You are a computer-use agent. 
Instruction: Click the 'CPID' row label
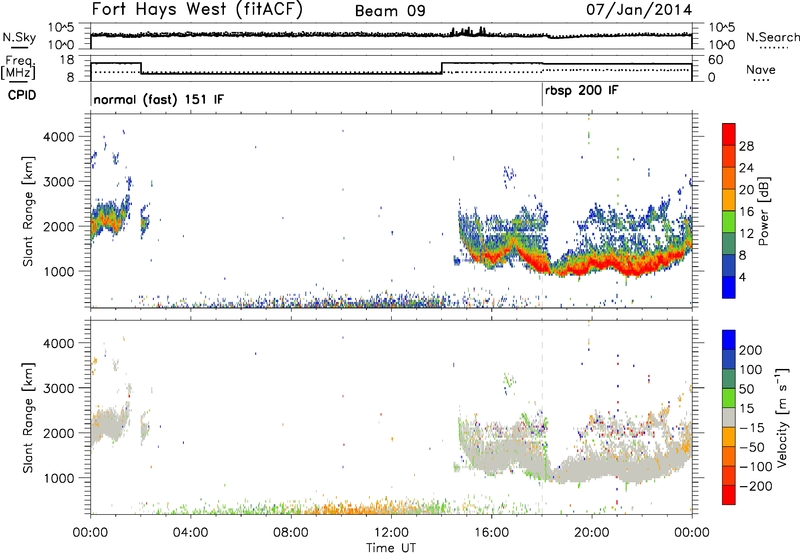click(x=22, y=95)
